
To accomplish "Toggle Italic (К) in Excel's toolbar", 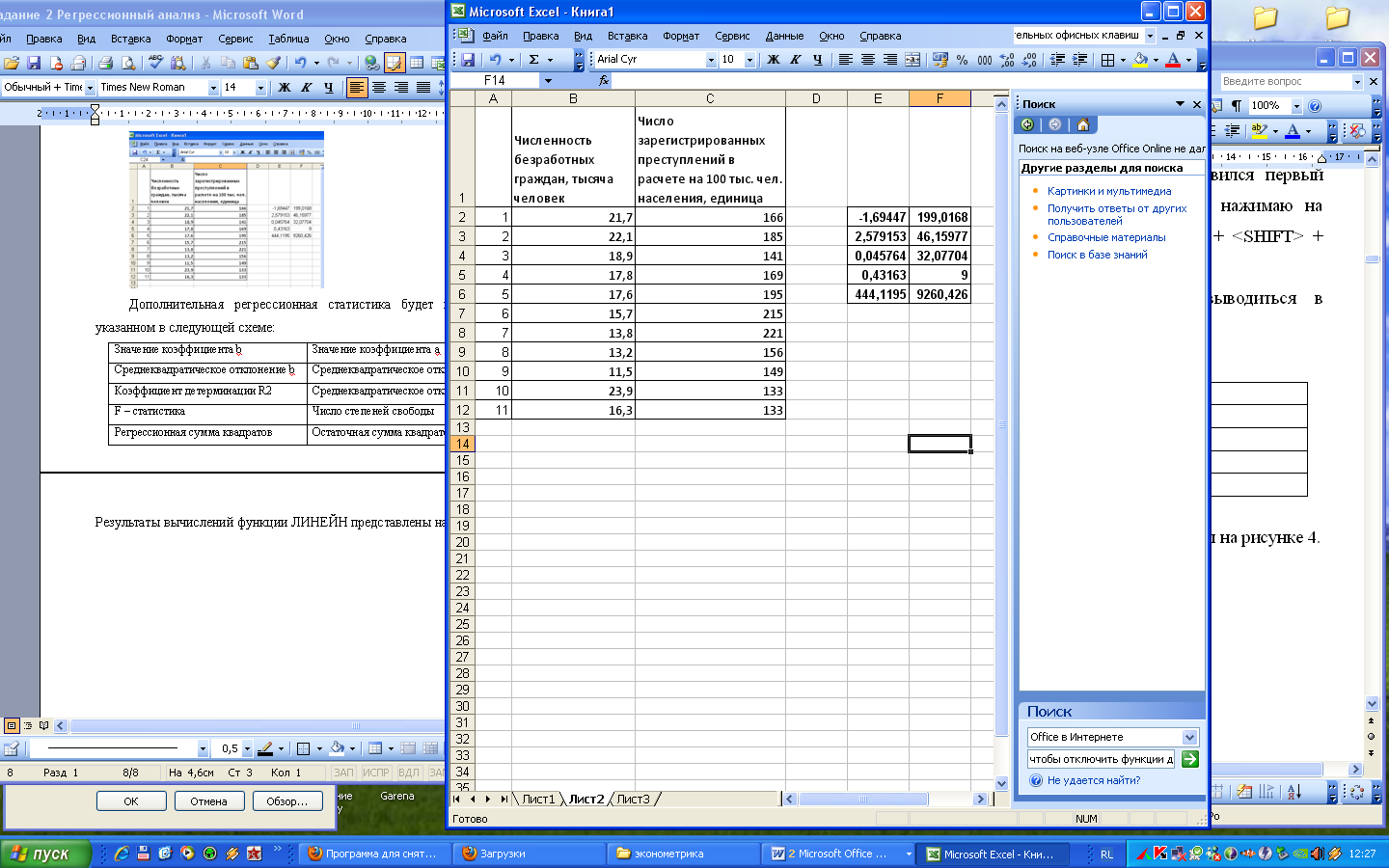I will pyautogui.click(x=795, y=60).
